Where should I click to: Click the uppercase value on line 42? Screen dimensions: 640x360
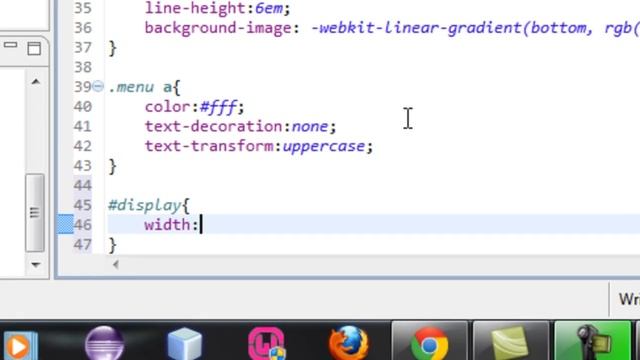click(324, 147)
